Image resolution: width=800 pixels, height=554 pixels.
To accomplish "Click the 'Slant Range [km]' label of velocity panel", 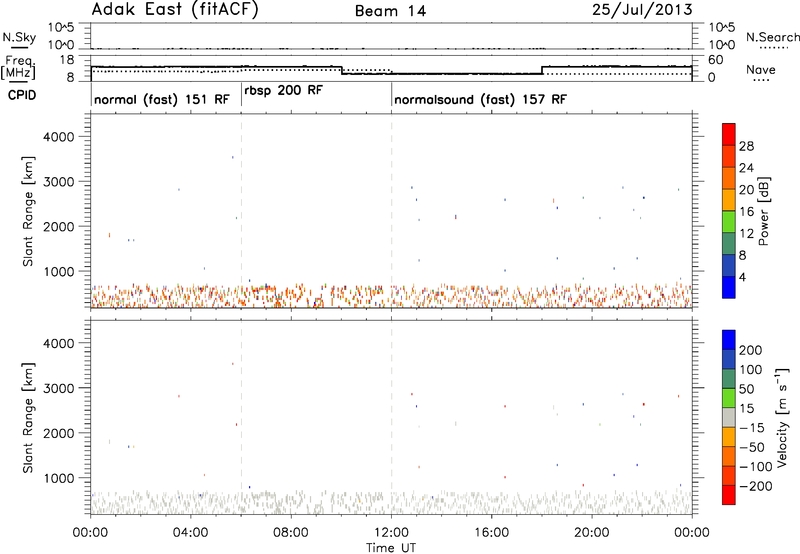I will [28, 418].
